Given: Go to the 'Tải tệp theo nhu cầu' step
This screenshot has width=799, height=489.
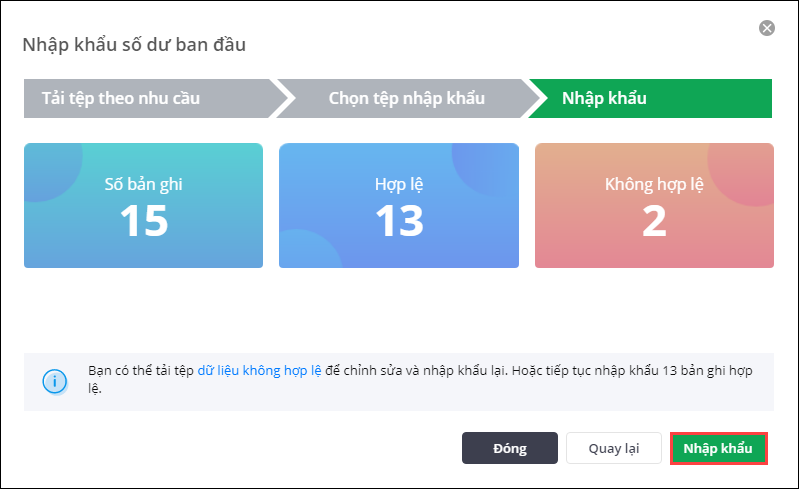Looking at the screenshot, I should (121, 99).
